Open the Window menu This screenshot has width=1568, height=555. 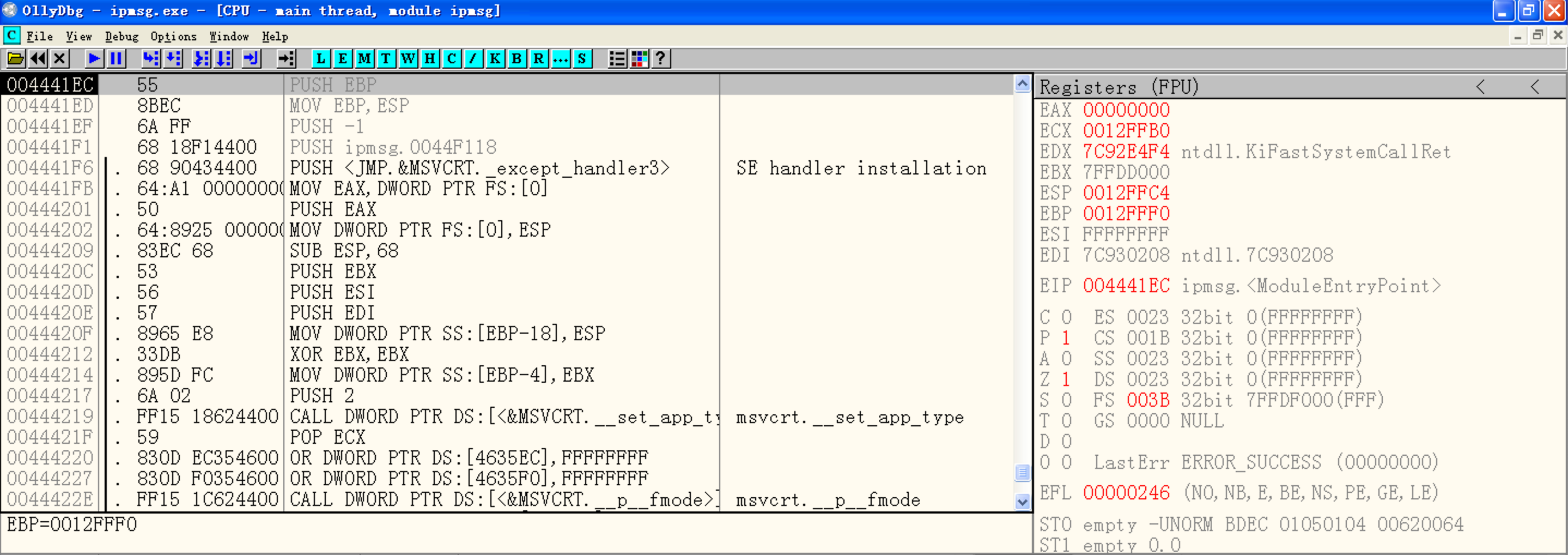[x=229, y=37]
